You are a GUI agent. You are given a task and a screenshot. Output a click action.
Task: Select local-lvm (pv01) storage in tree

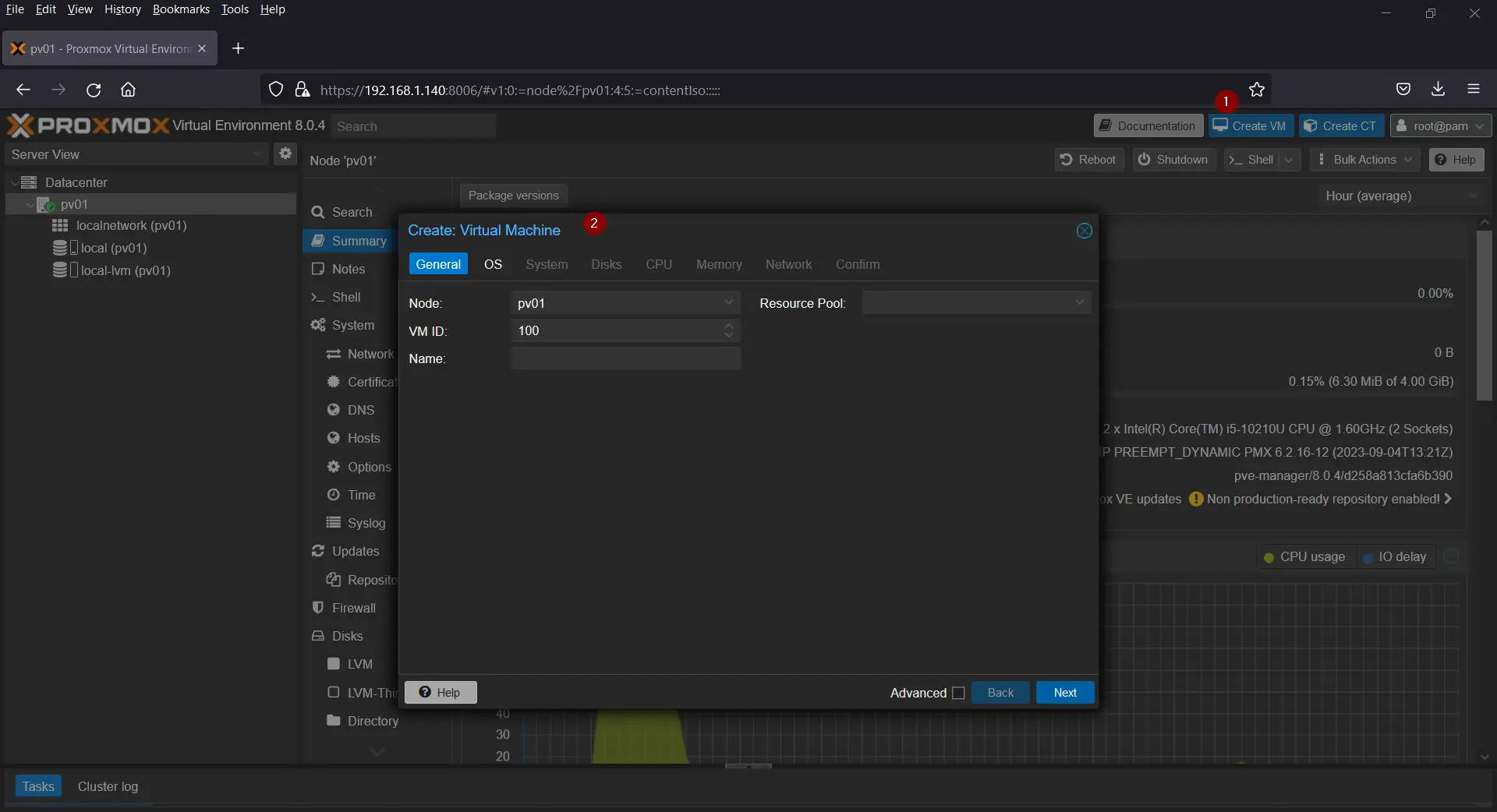[126, 270]
